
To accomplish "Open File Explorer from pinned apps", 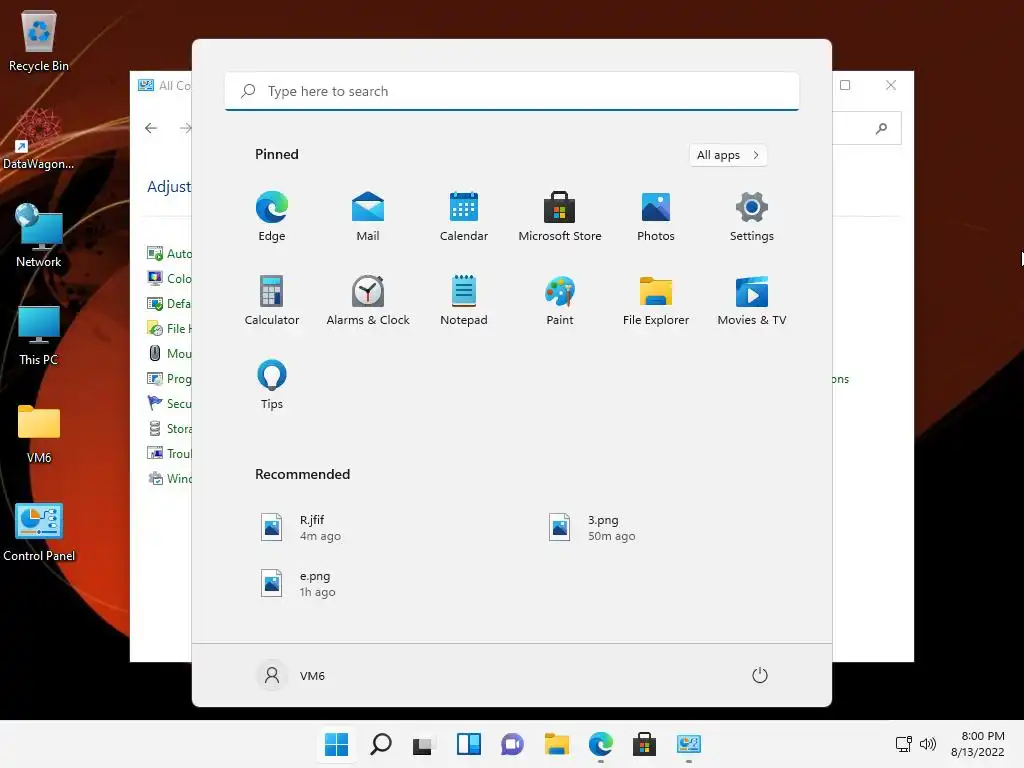I will click(656, 300).
